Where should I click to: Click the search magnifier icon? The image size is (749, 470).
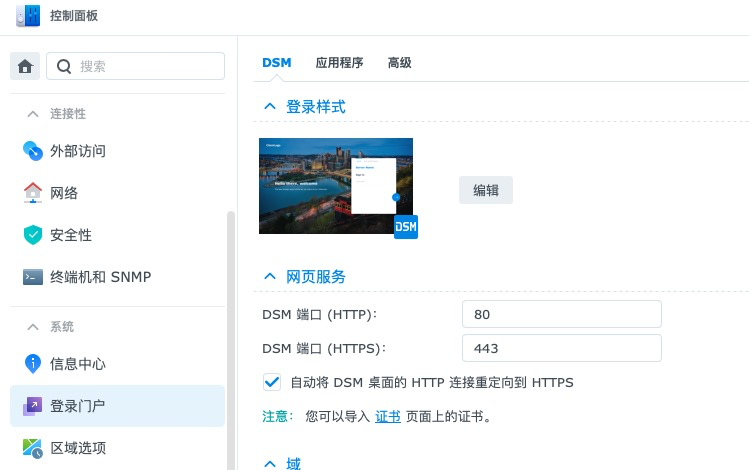[64, 66]
